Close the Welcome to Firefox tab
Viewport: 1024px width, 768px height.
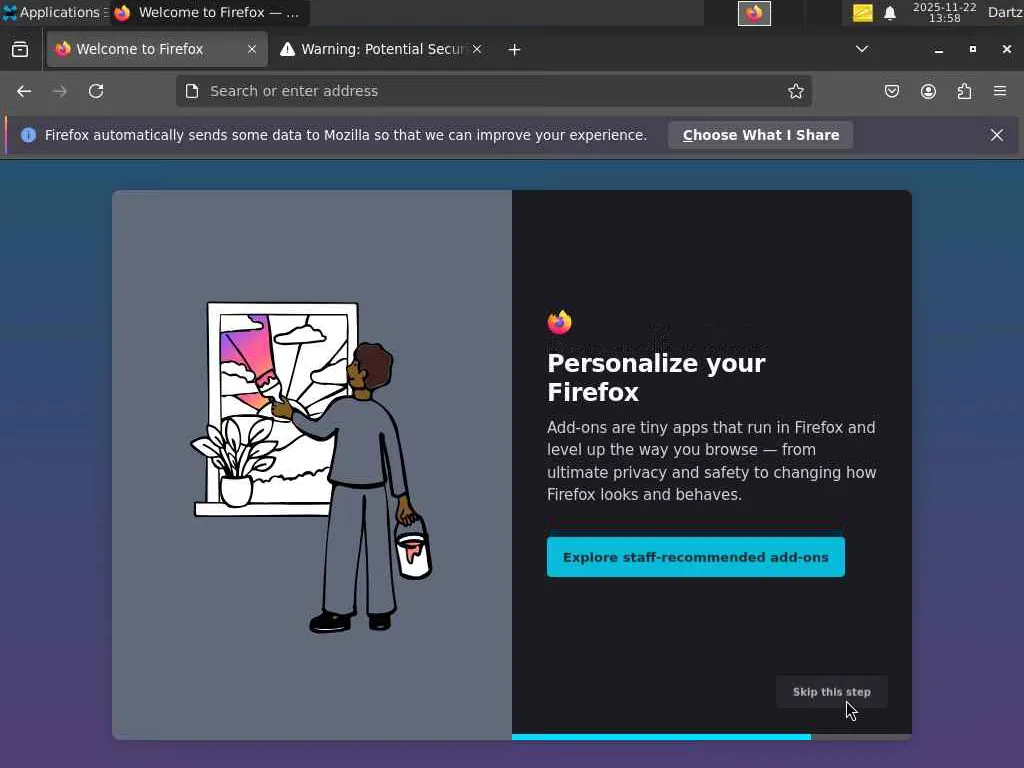tap(252, 50)
